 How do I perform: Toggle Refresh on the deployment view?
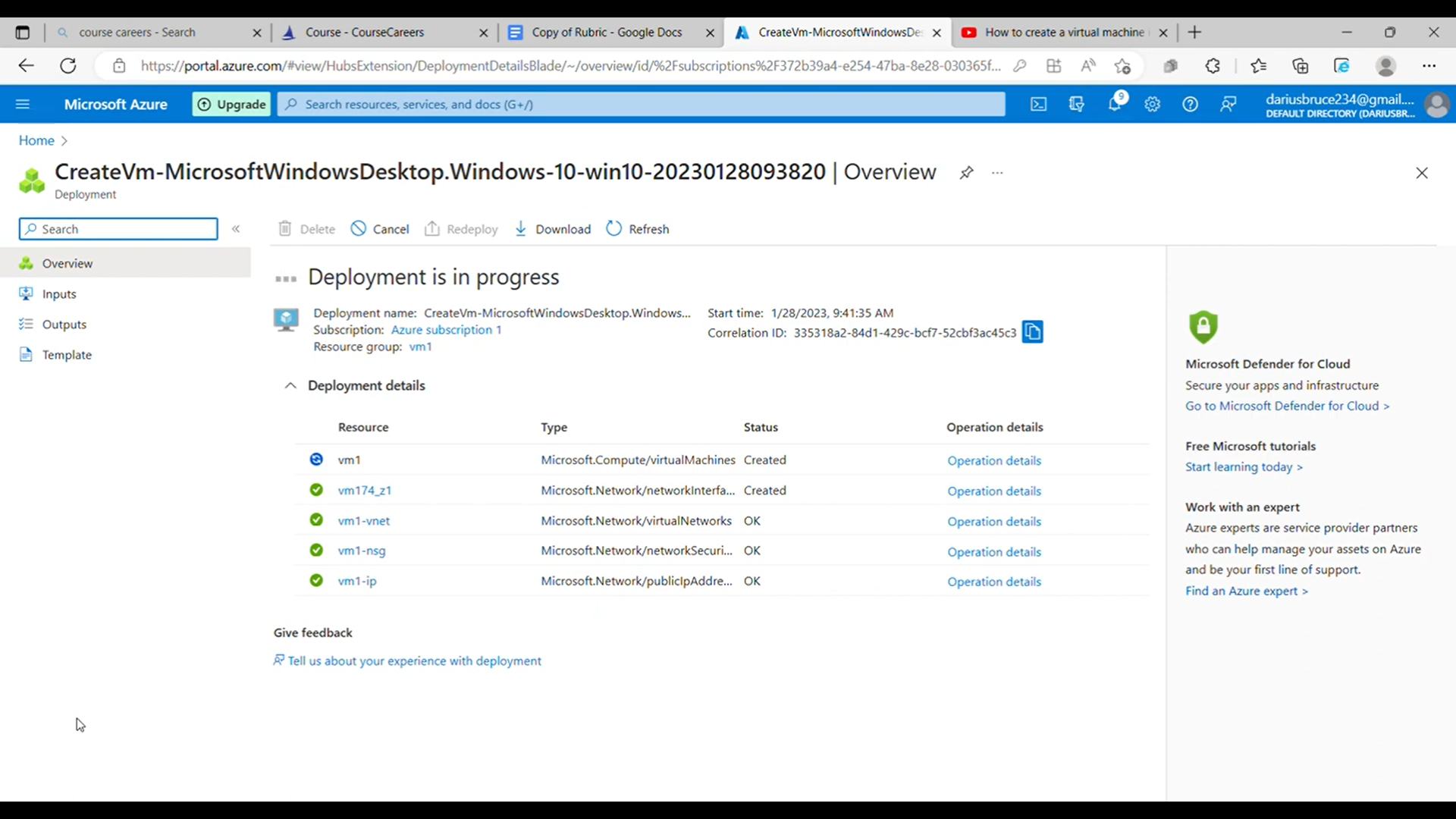[637, 228]
